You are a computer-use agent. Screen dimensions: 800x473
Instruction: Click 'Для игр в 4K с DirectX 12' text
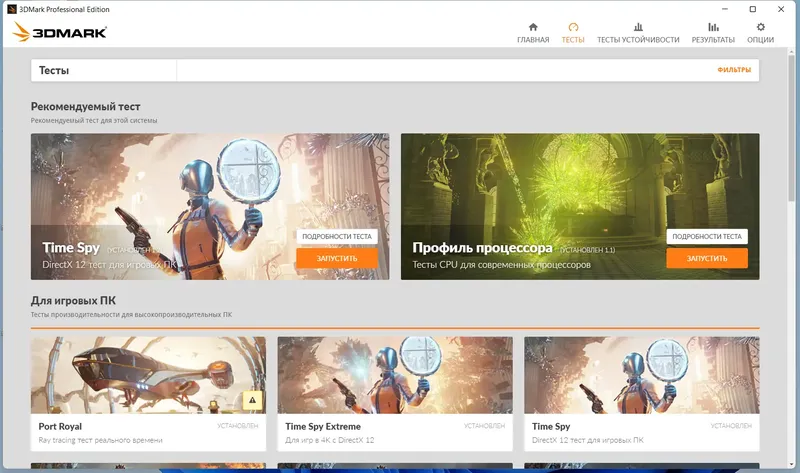click(x=330, y=440)
